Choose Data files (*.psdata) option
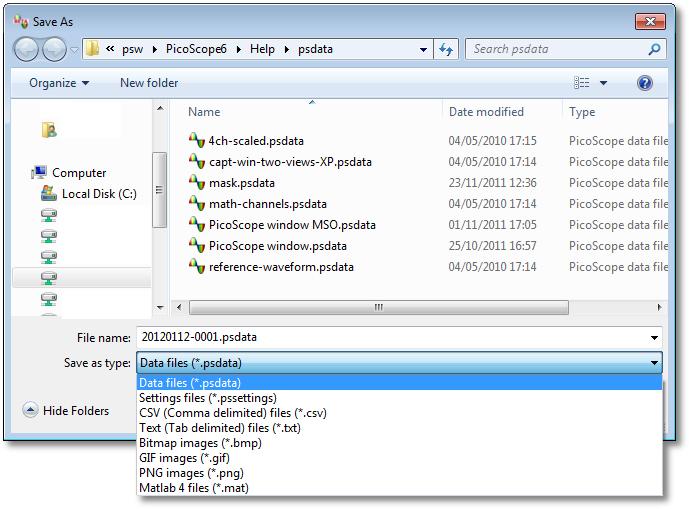The image size is (689, 509). (399, 383)
